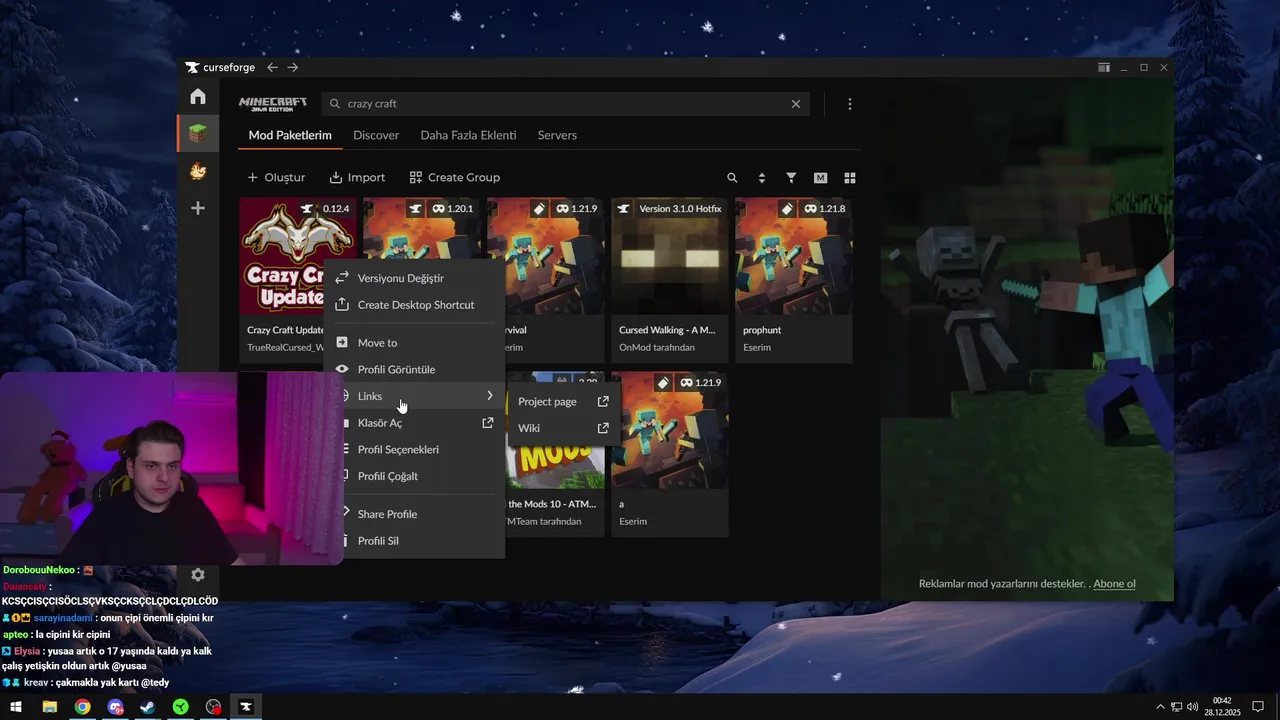Image resolution: width=1280 pixels, height=720 pixels.
Task: Click the magnifier icon to search modpacks
Action: (x=732, y=178)
